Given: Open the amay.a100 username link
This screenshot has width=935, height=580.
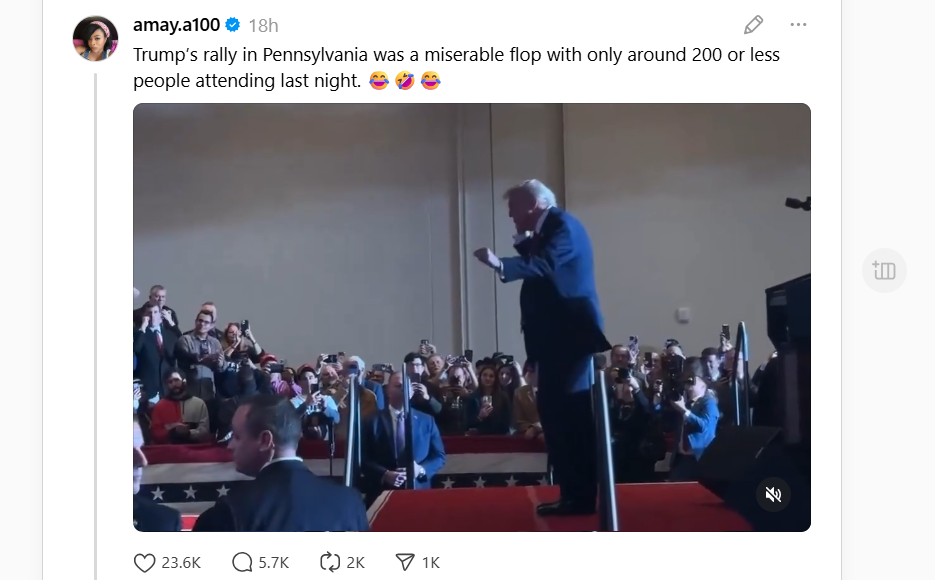Looking at the screenshot, I should [x=176, y=25].
